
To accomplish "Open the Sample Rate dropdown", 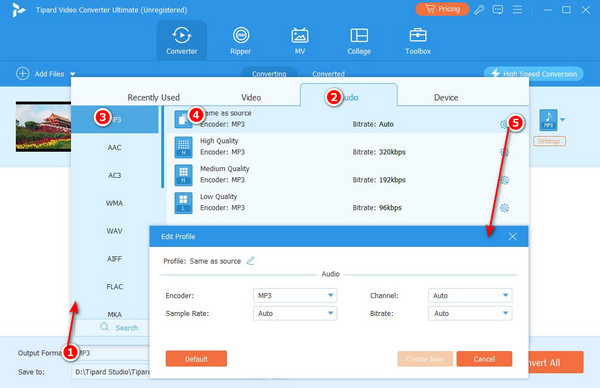I will 295,313.
